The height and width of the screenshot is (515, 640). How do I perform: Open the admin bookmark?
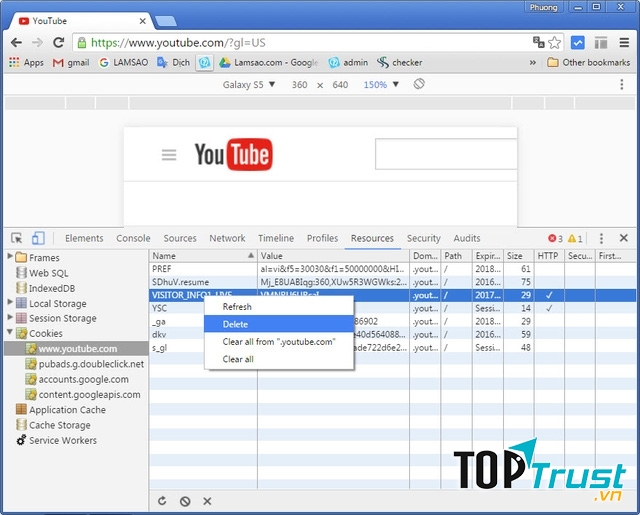pos(348,62)
